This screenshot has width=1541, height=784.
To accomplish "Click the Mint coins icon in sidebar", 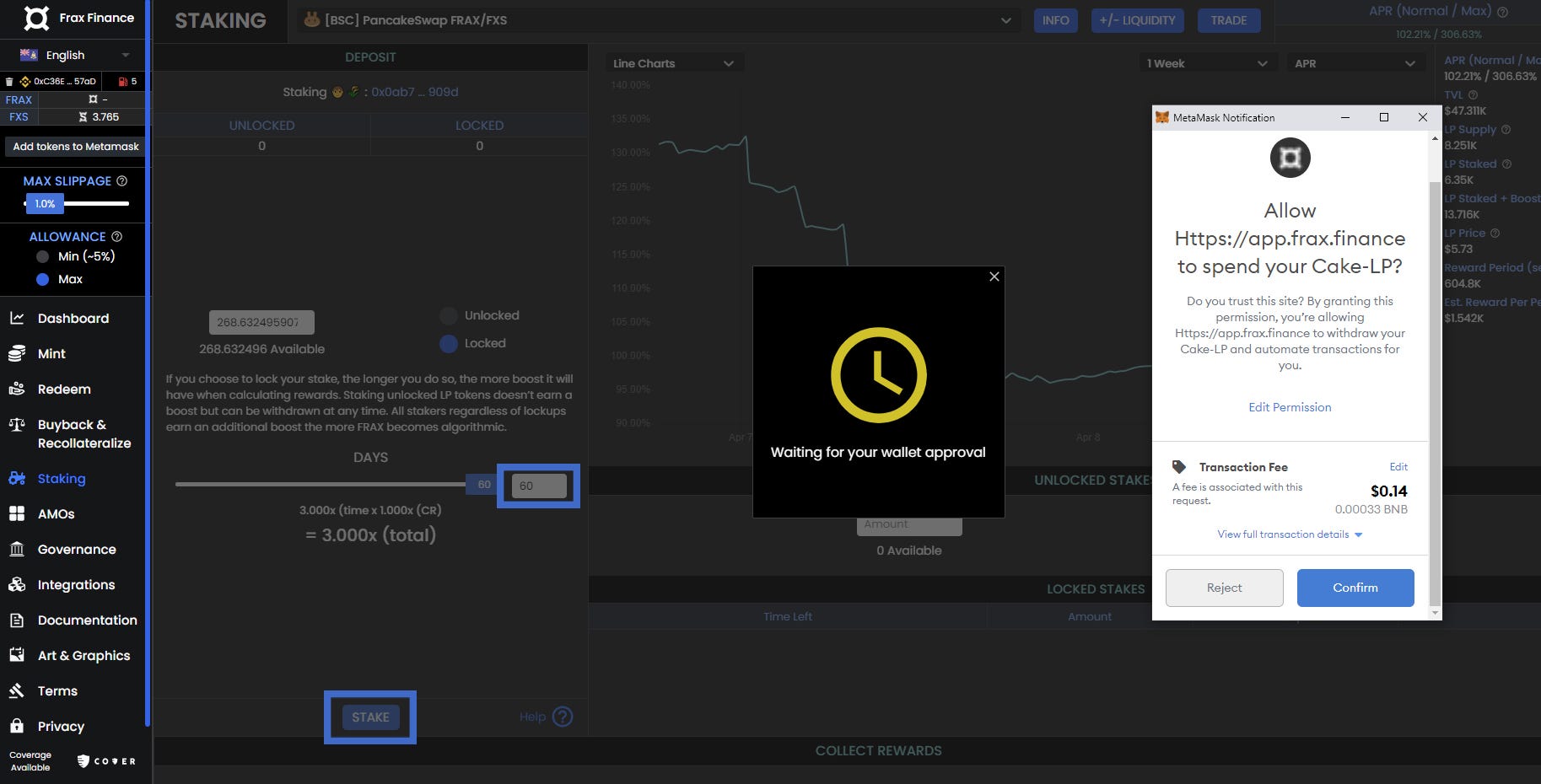I will point(17,353).
